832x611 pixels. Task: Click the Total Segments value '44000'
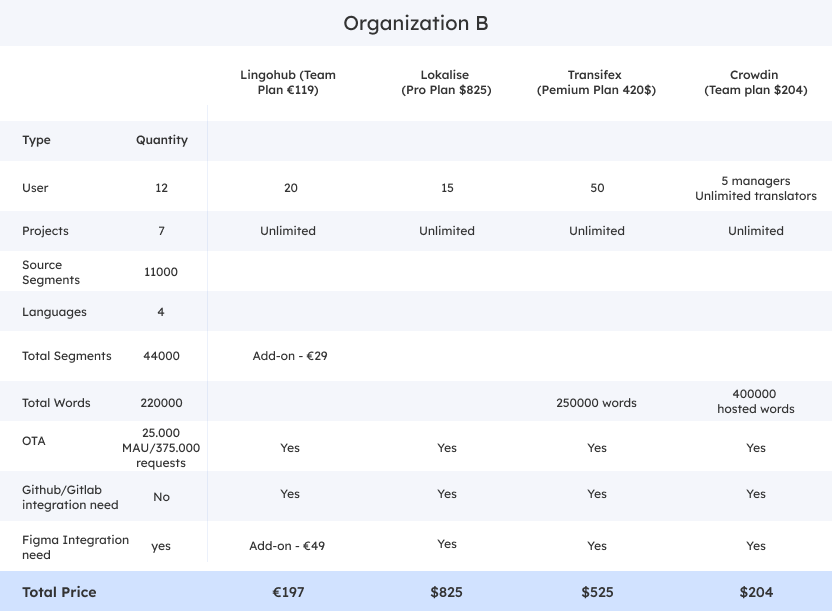[x=161, y=356]
